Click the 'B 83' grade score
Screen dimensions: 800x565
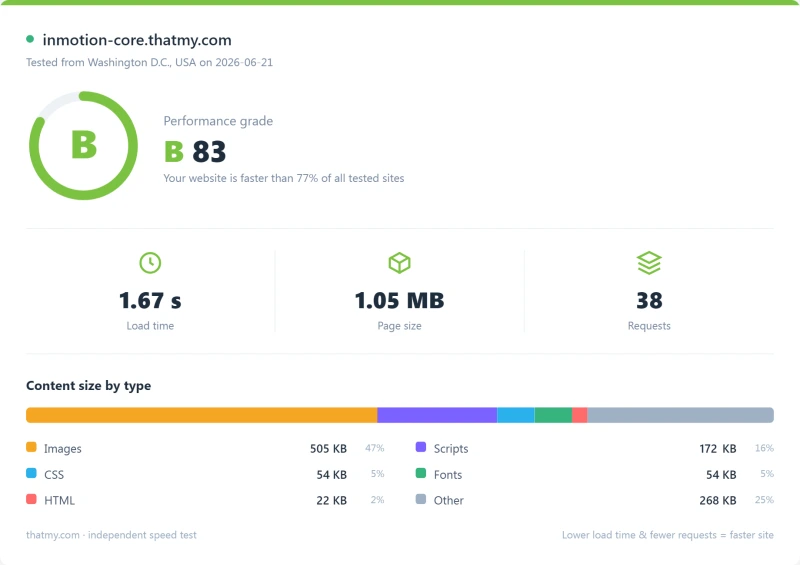tap(195, 152)
